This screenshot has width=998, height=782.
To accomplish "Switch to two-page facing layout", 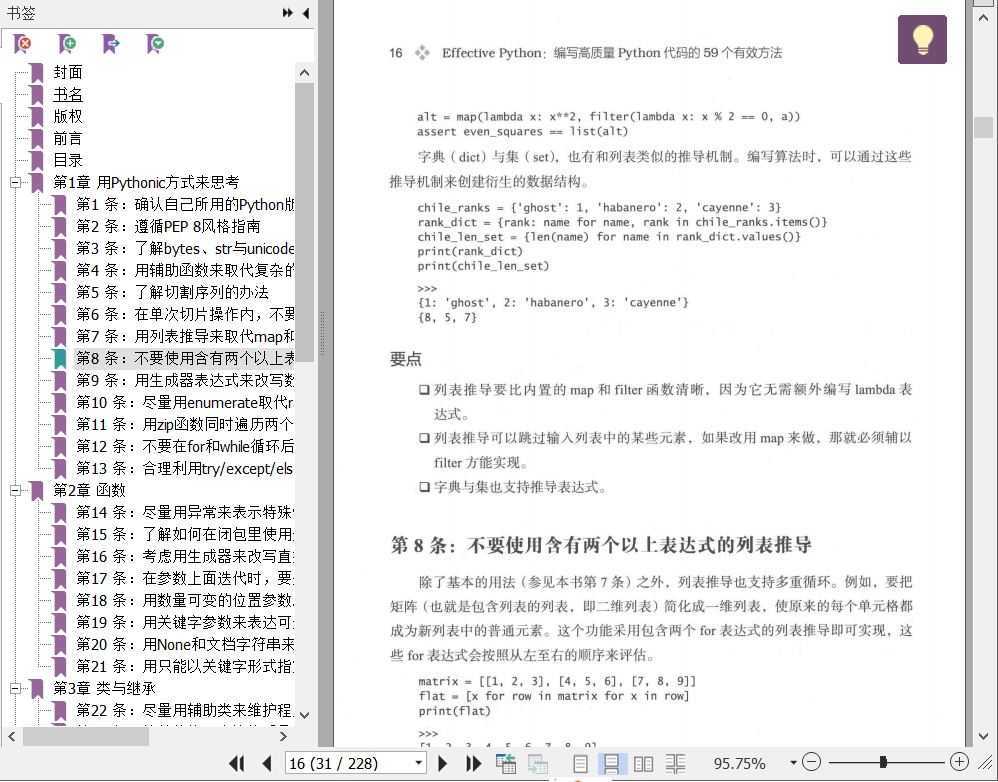I will pyautogui.click(x=643, y=763).
